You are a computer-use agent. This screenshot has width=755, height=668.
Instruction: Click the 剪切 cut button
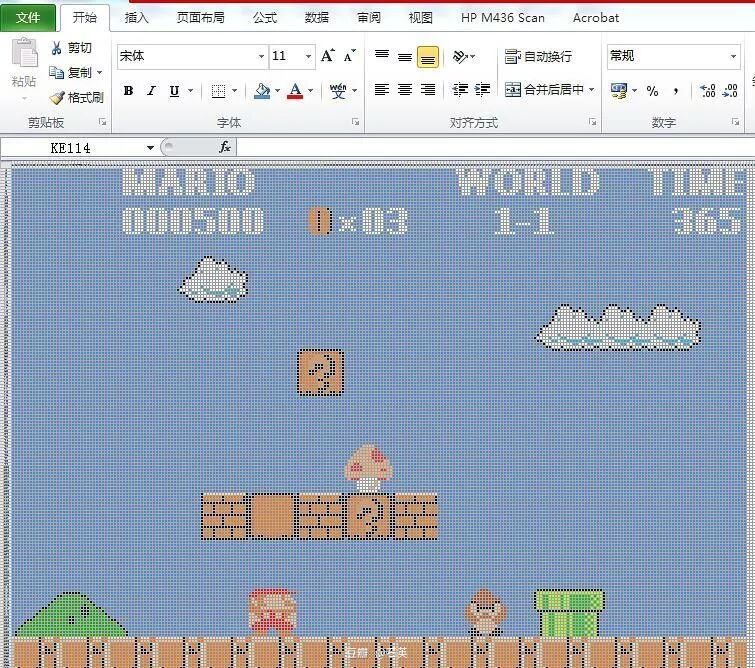(71, 48)
